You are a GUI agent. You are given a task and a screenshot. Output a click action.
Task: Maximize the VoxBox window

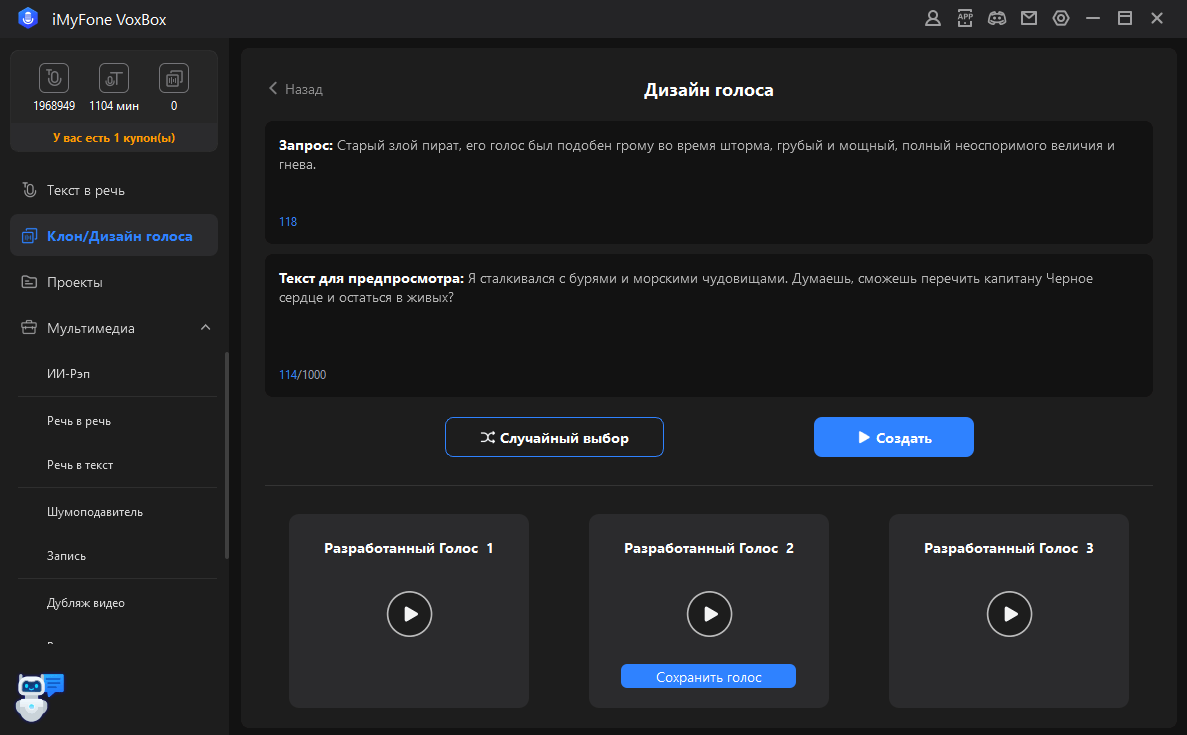pyautogui.click(x=1125, y=18)
